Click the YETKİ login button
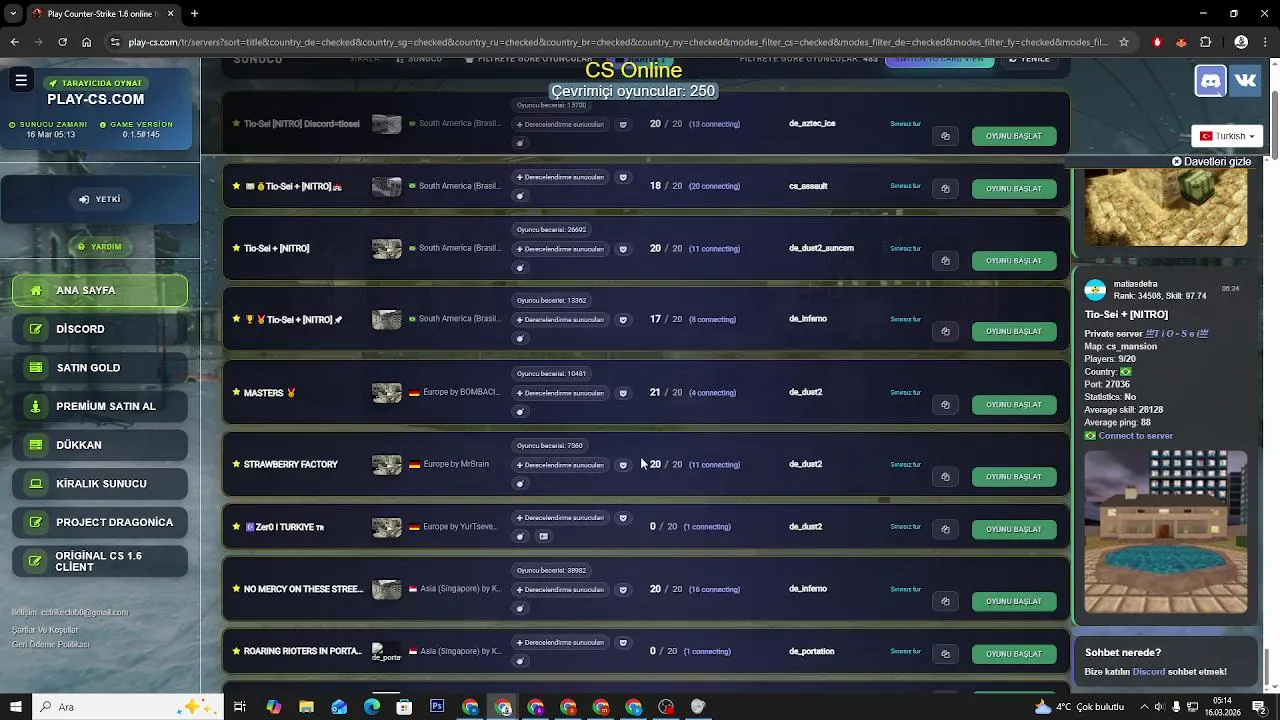This screenshot has height=720, width=1280. [x=100, y=199]
